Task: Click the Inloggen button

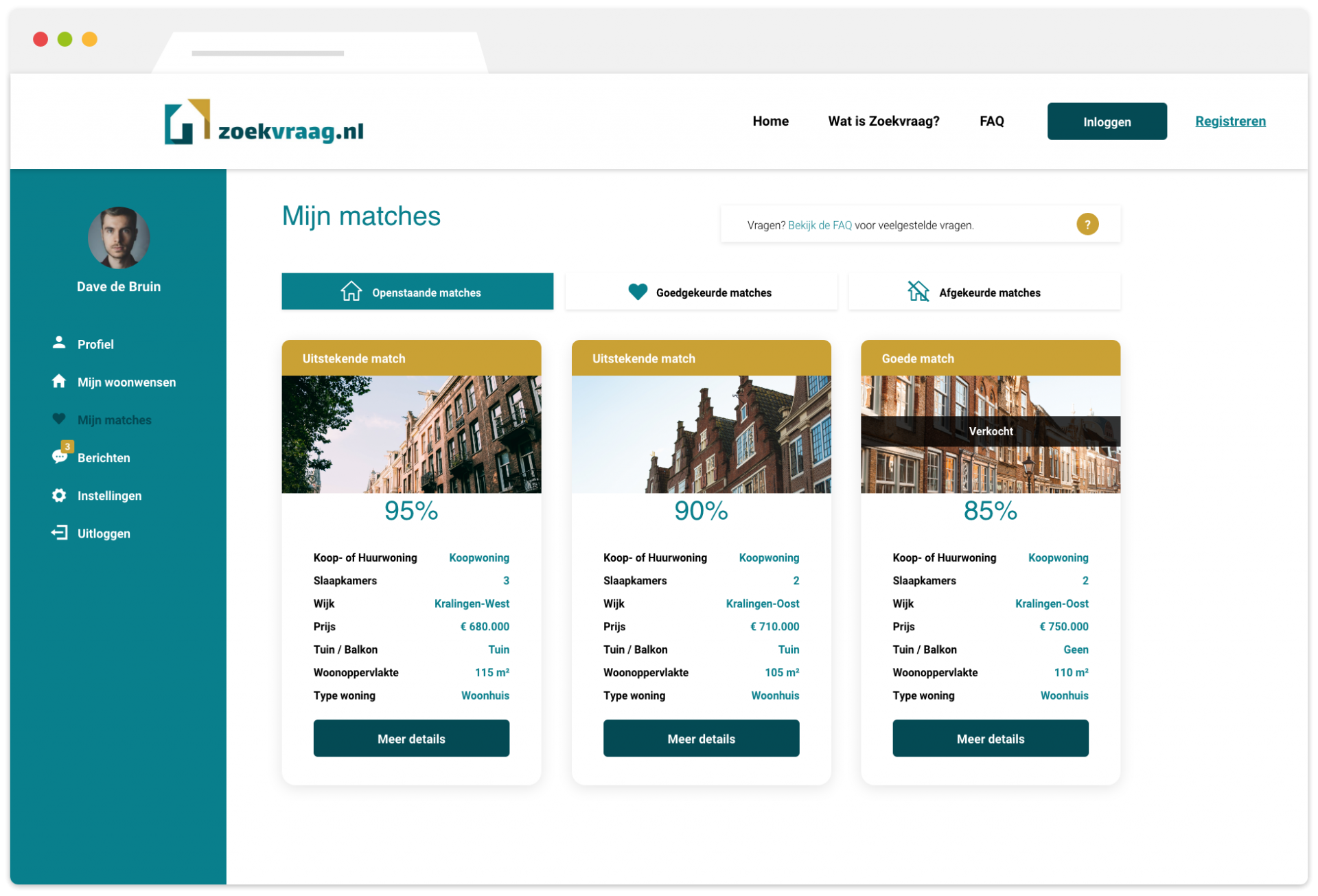Action: pyautogui.click(x=1107, y=122)
